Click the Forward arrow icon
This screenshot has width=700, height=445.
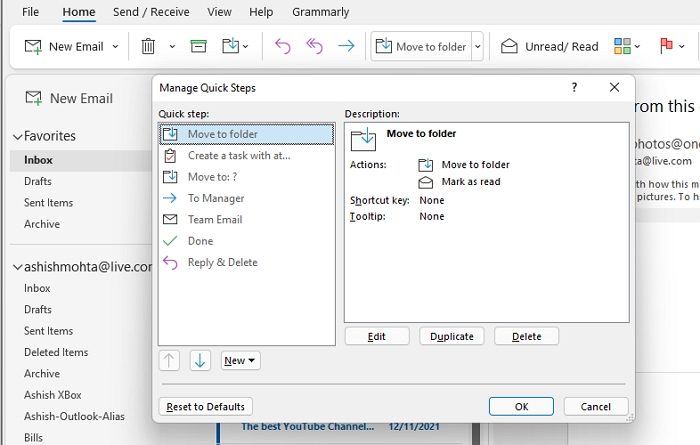tap(346, 46)
